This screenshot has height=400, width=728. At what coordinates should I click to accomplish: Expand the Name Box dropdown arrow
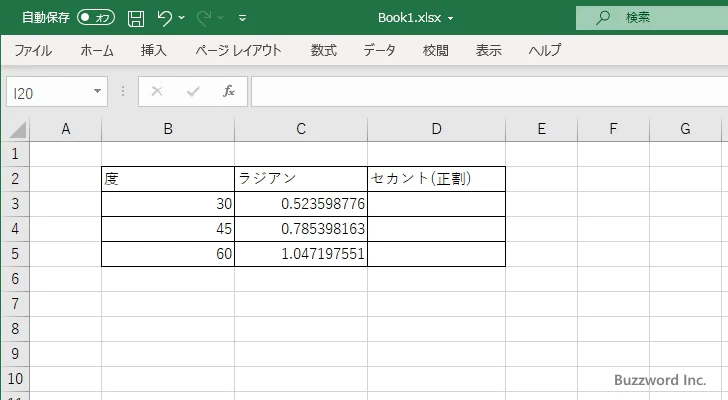coord(98,91)
